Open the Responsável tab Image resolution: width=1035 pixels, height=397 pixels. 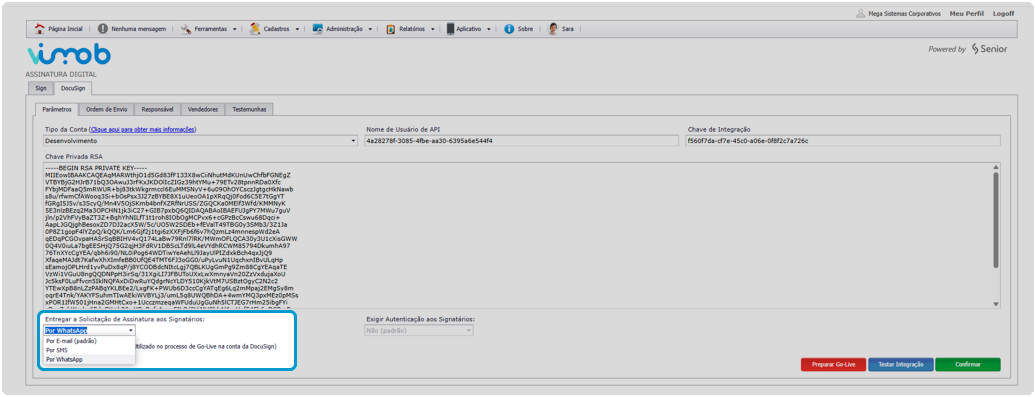(158, 109)
